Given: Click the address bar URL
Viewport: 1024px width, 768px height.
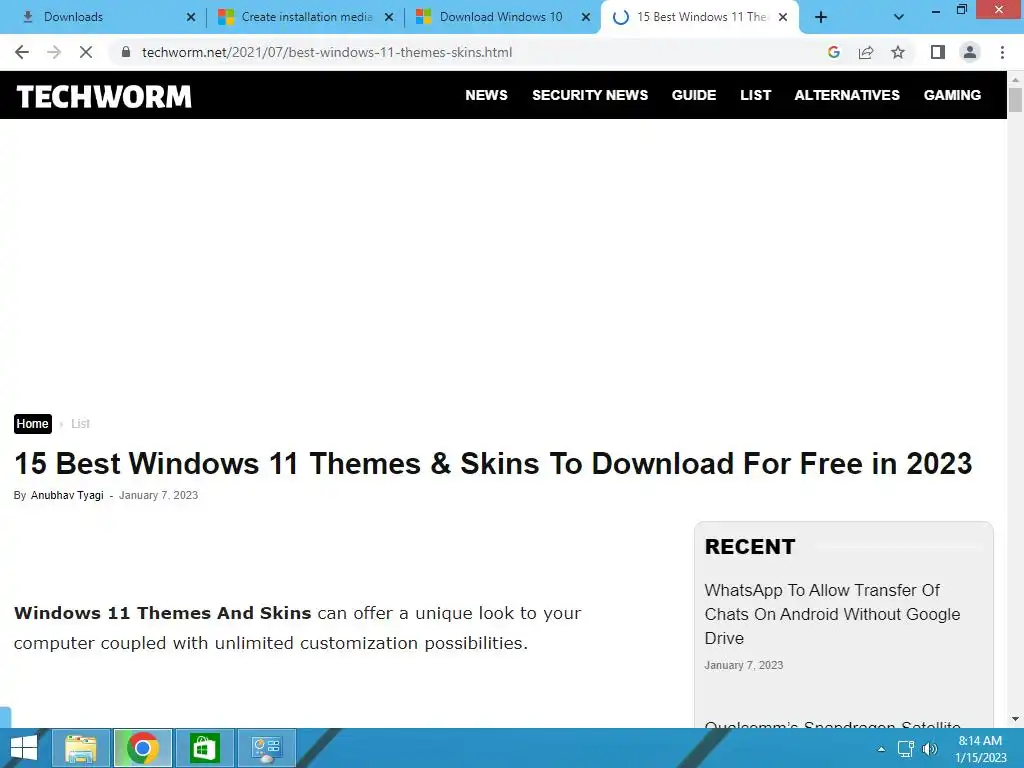Looking at the screenshot, I should coord(327,52).
